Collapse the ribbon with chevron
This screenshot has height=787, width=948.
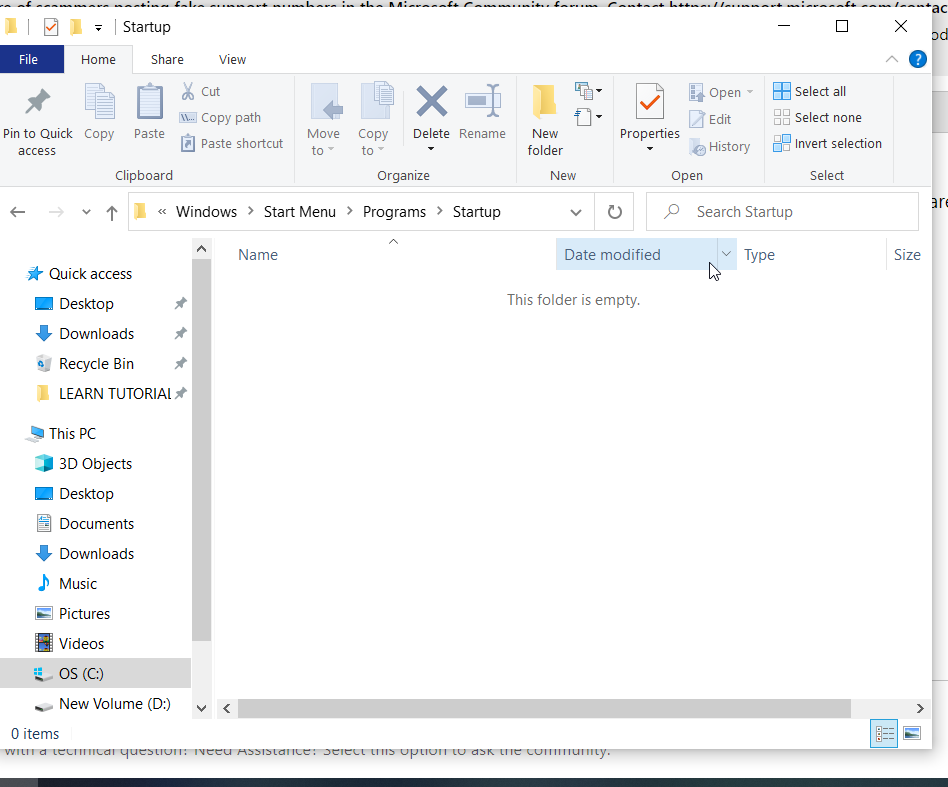[x=892, y=59]
